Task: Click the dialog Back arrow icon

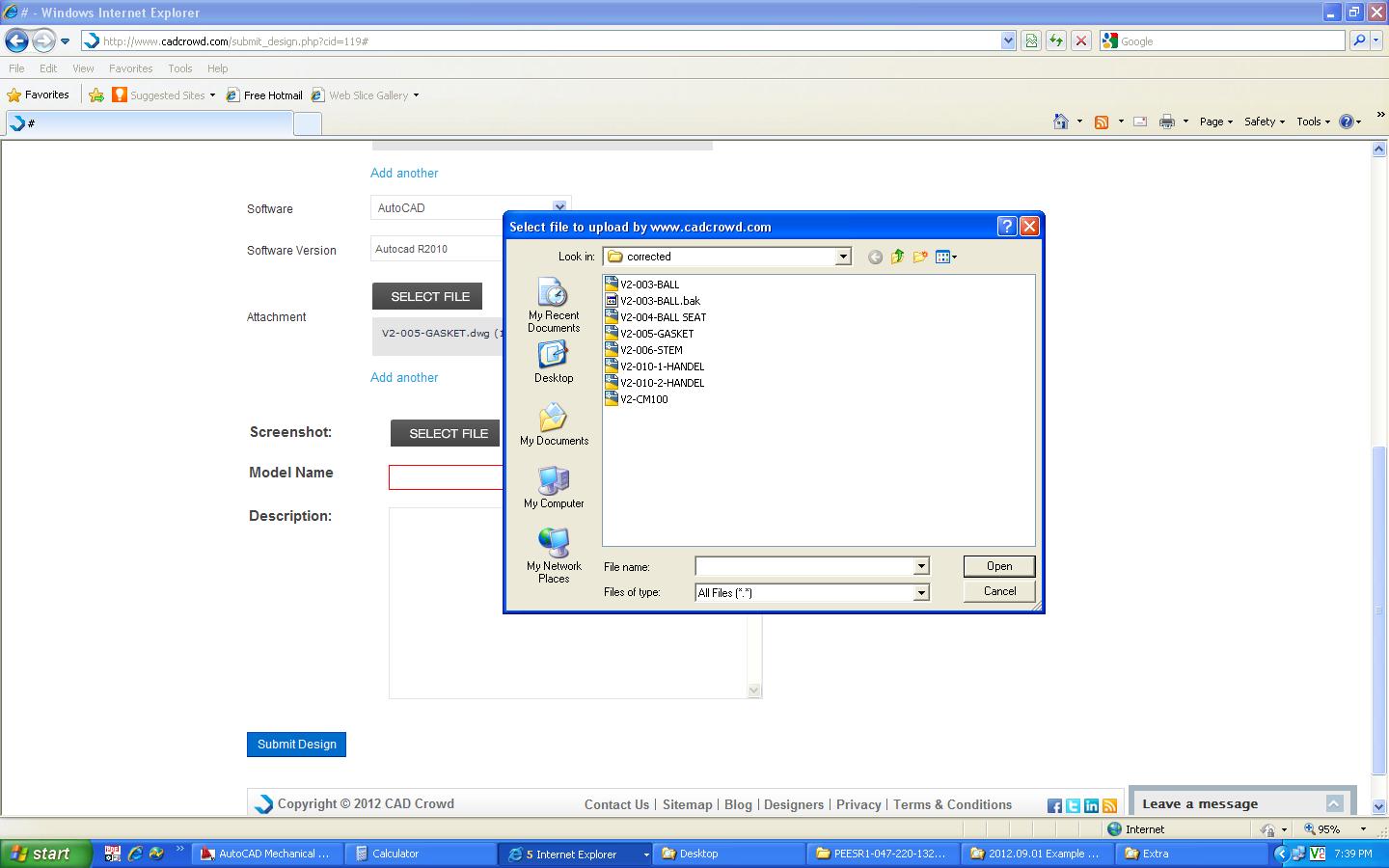Action: [875, 257]
